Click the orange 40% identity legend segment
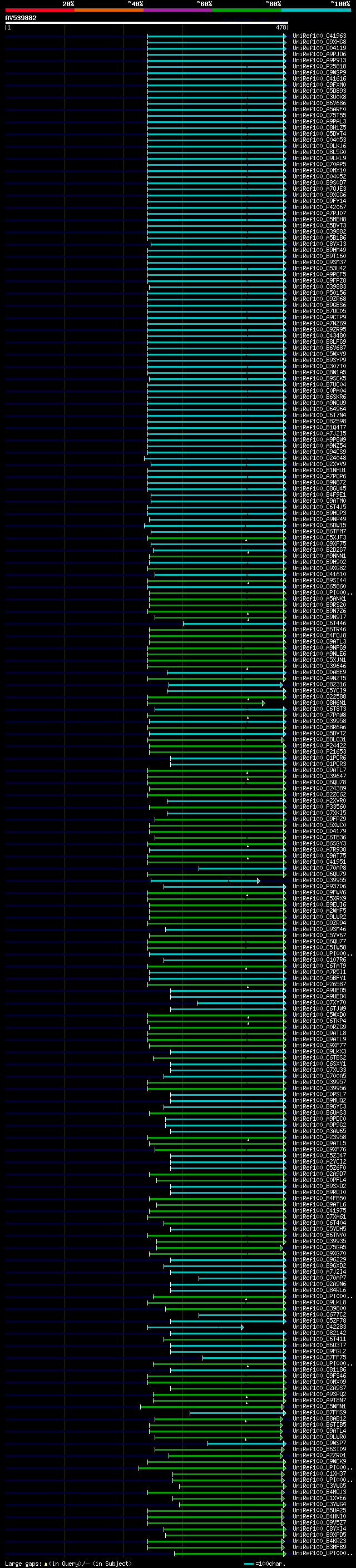The image size is (356, 1568). pyautogui.click(x=109, y=10)
